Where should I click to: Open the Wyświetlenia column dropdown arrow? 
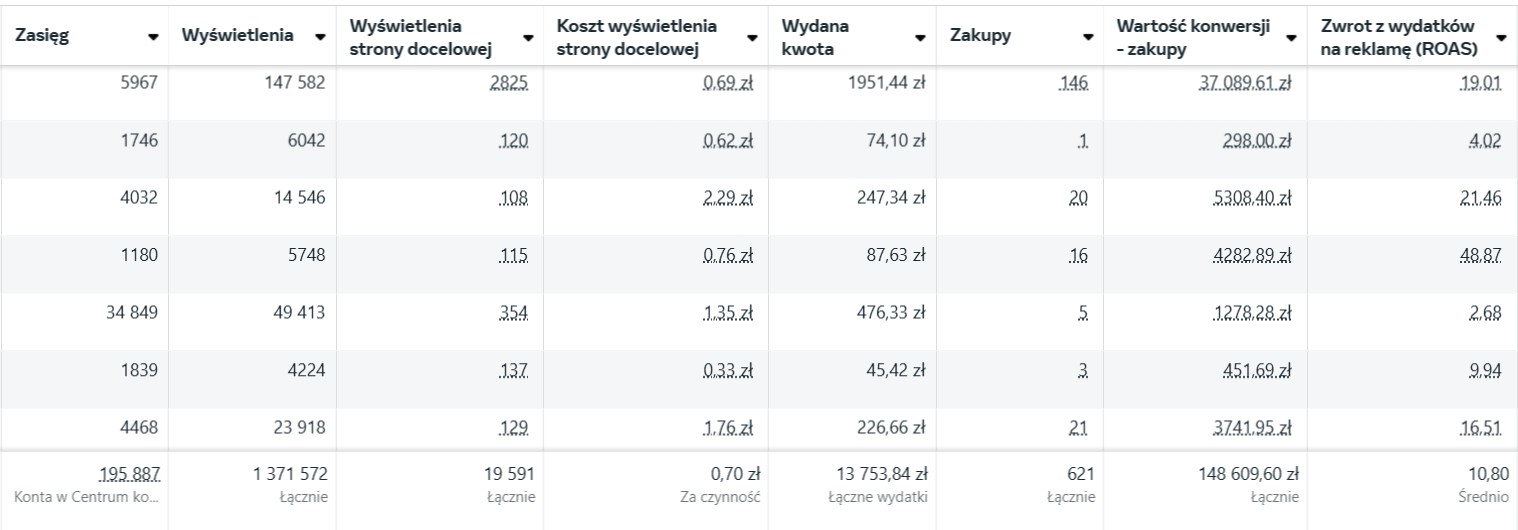point(320,36)
